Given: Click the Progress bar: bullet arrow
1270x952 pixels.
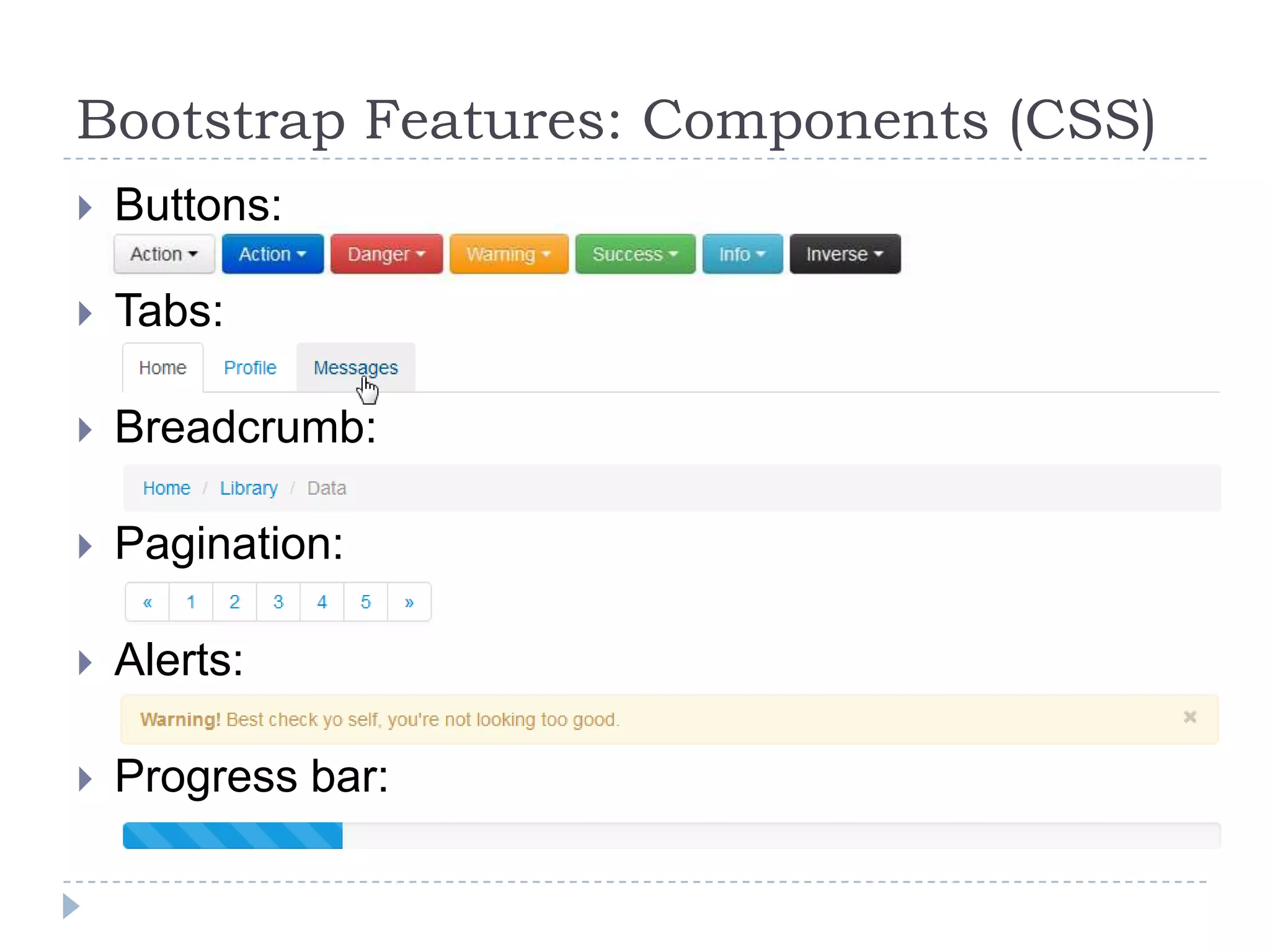Looking at the screenshot, I should [86, 779].
